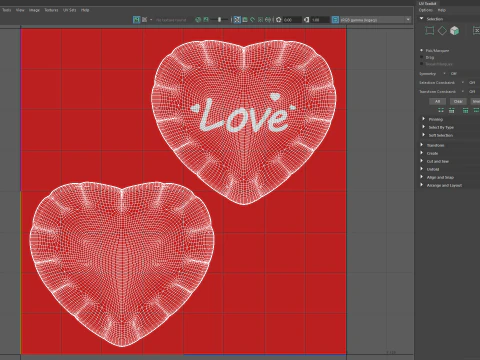
Task: Expand the Transform section
Action: click(x=422, y=145)
